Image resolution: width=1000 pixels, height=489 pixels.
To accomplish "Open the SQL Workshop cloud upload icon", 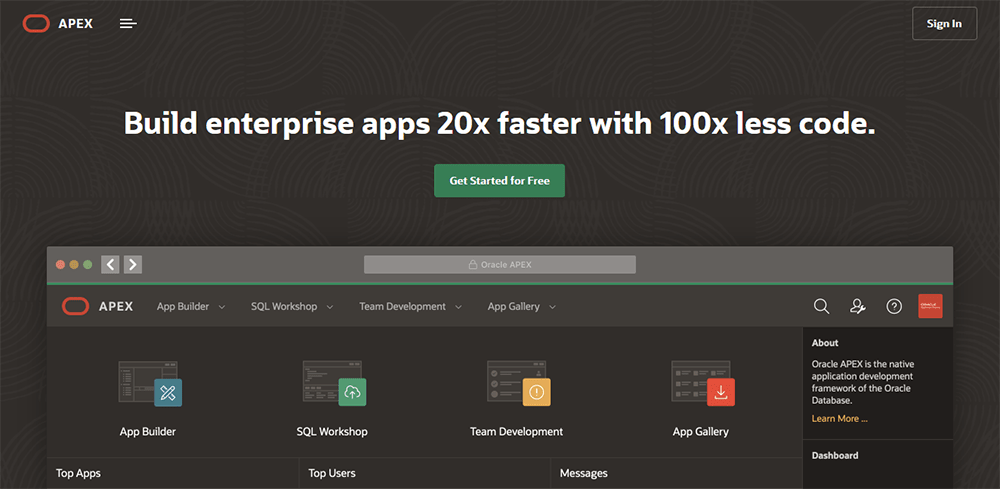I will pyautogui.click(x=352, y=392).
